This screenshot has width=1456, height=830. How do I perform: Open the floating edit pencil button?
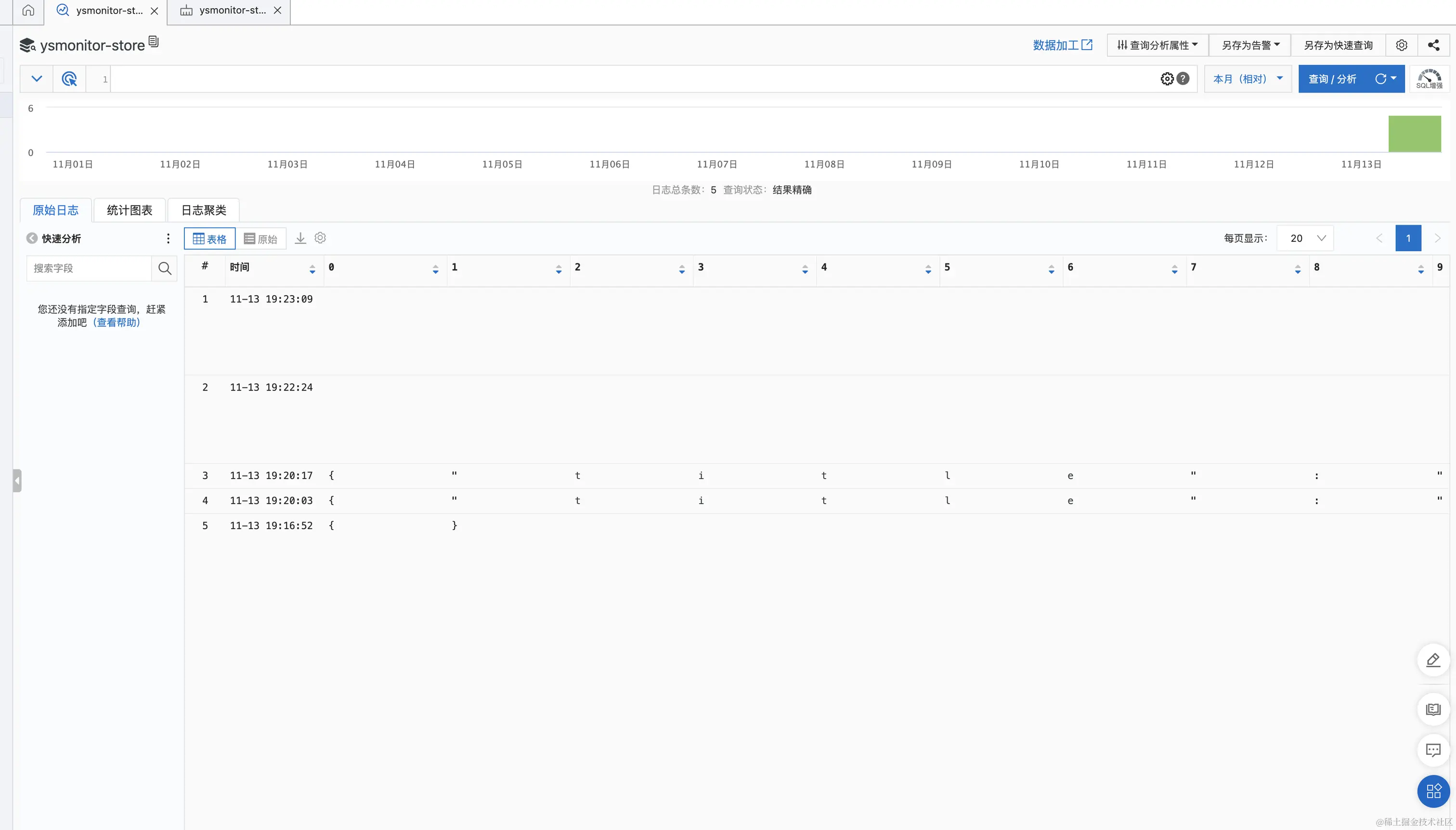point(1432,660)
